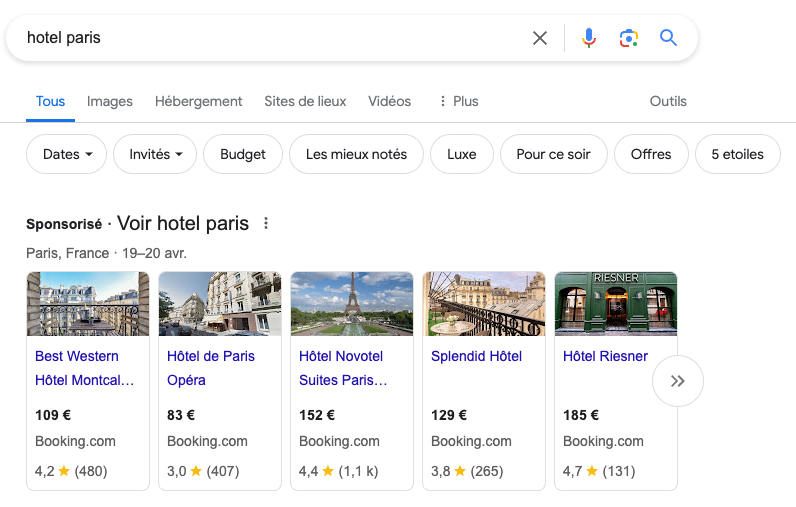Open the Hébergement tab
Image resolution: width=796 pixels, height=507 pixels.
tap(198, 102)
